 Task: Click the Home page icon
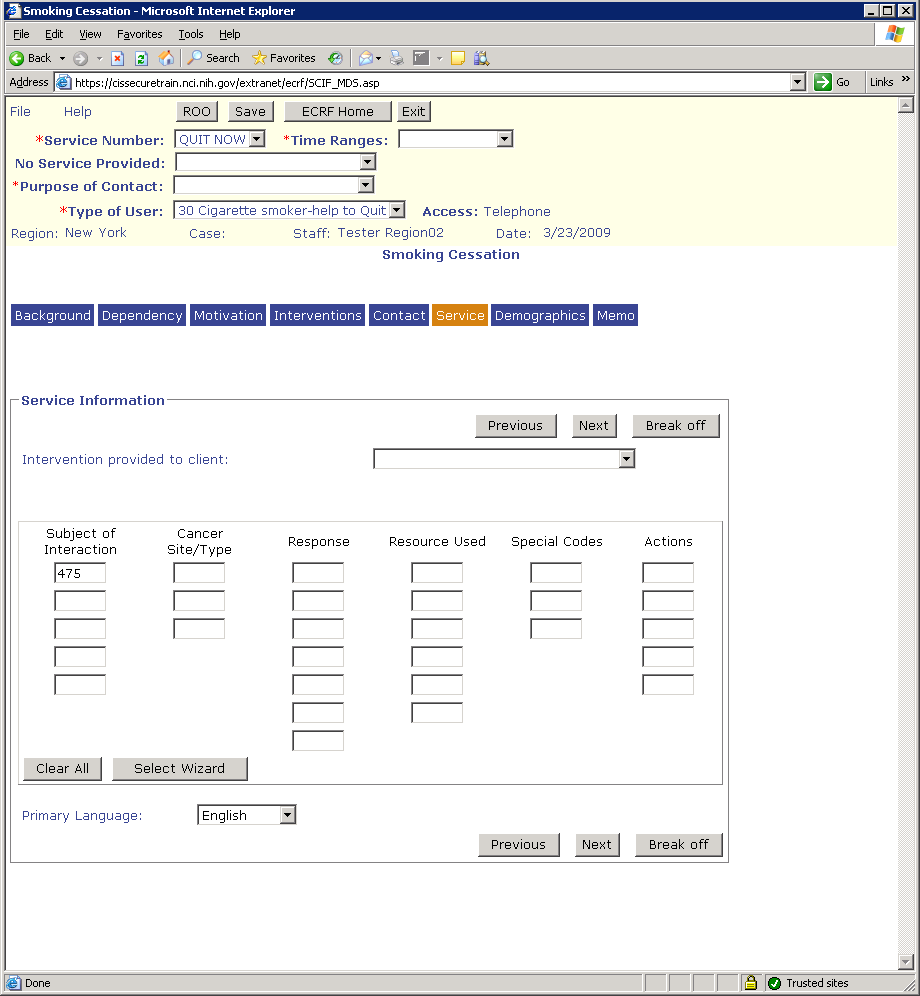(x=166, y=58)
